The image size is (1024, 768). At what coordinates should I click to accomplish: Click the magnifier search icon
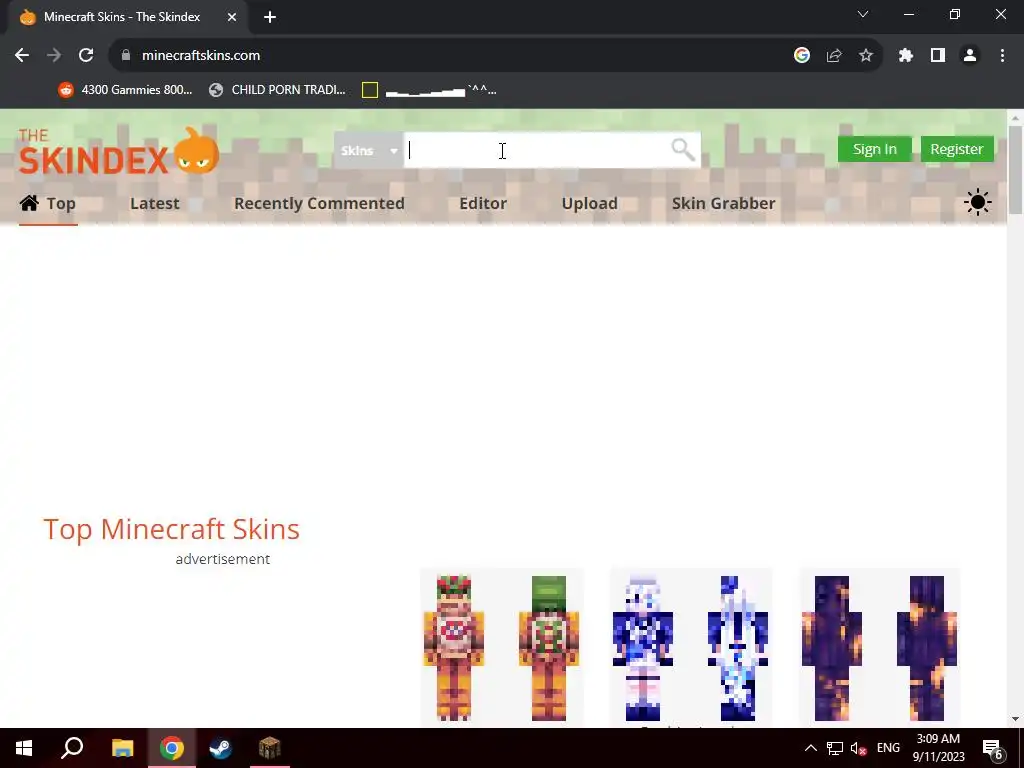682,150
